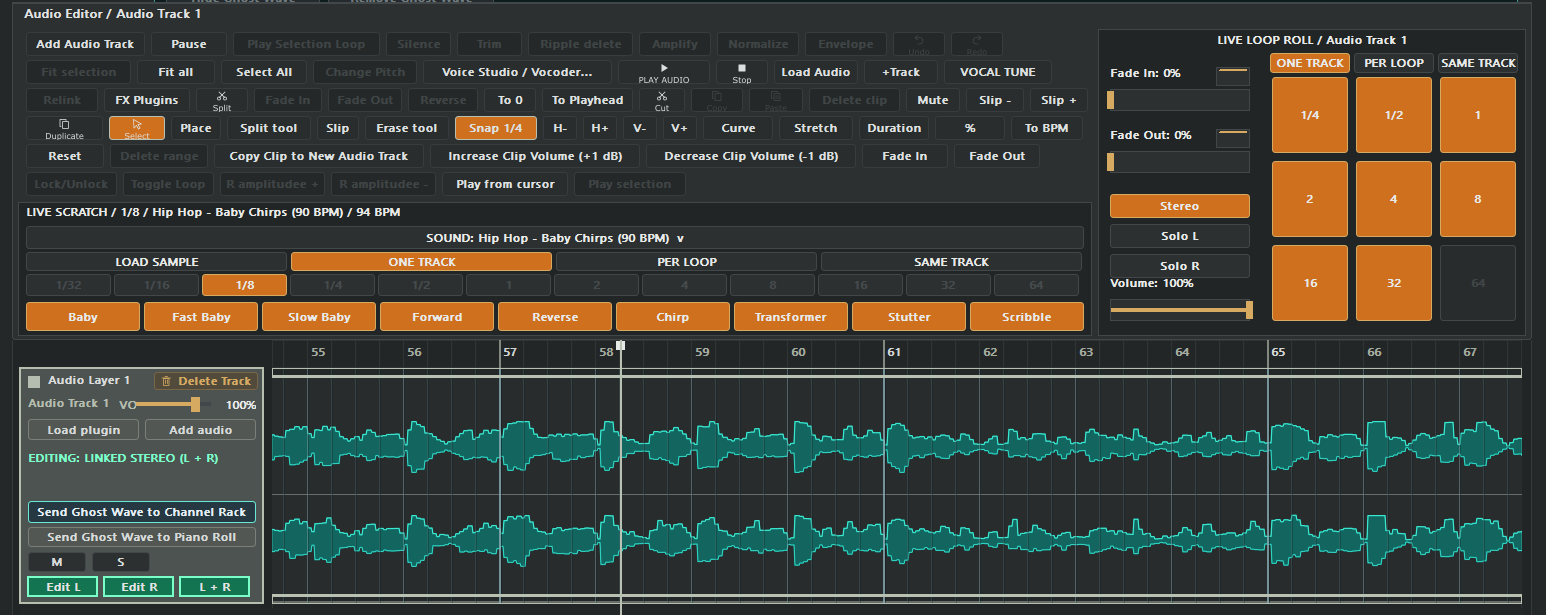The height and width of the screenshot is (615, 1546).
Task: Click the Pause button
Action: (188, 44)
